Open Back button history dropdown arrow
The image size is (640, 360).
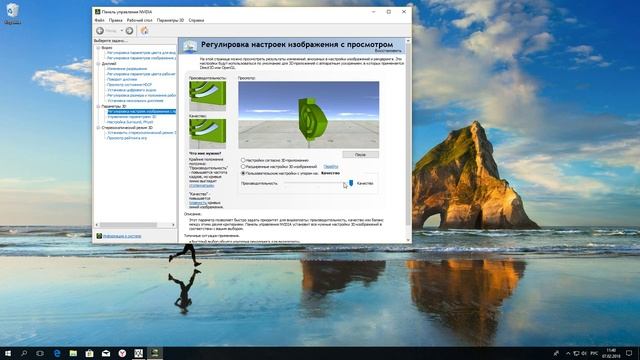[122, 31]
